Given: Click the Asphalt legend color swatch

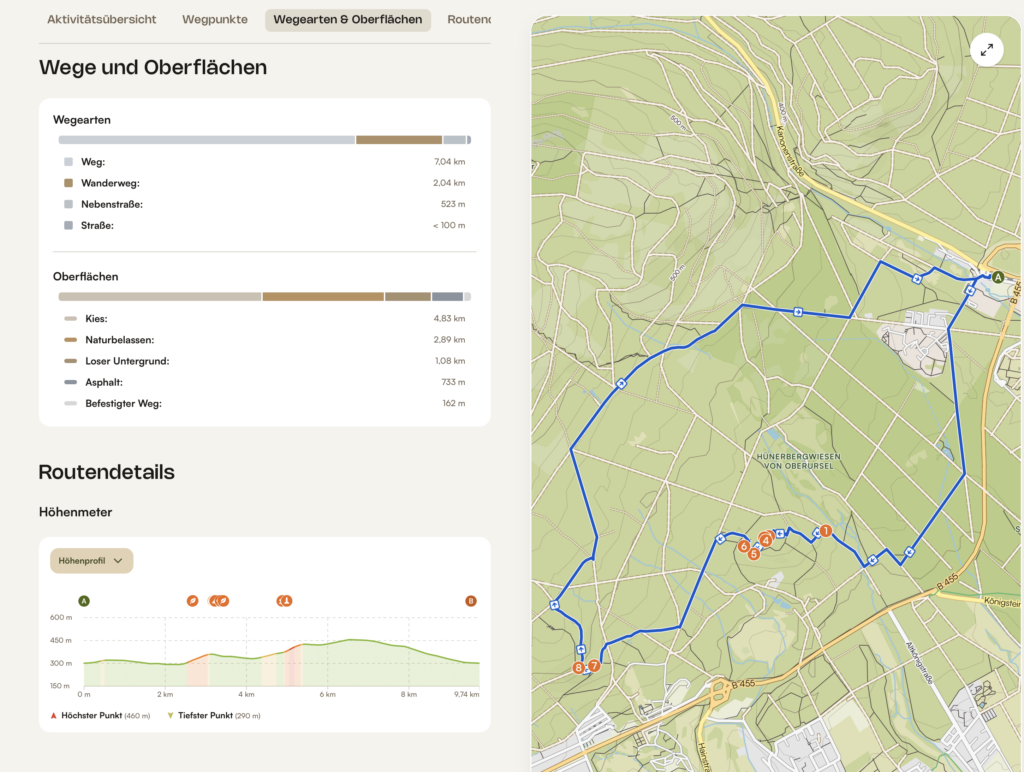Looking at the screenshot, I should tap(70, 382).
